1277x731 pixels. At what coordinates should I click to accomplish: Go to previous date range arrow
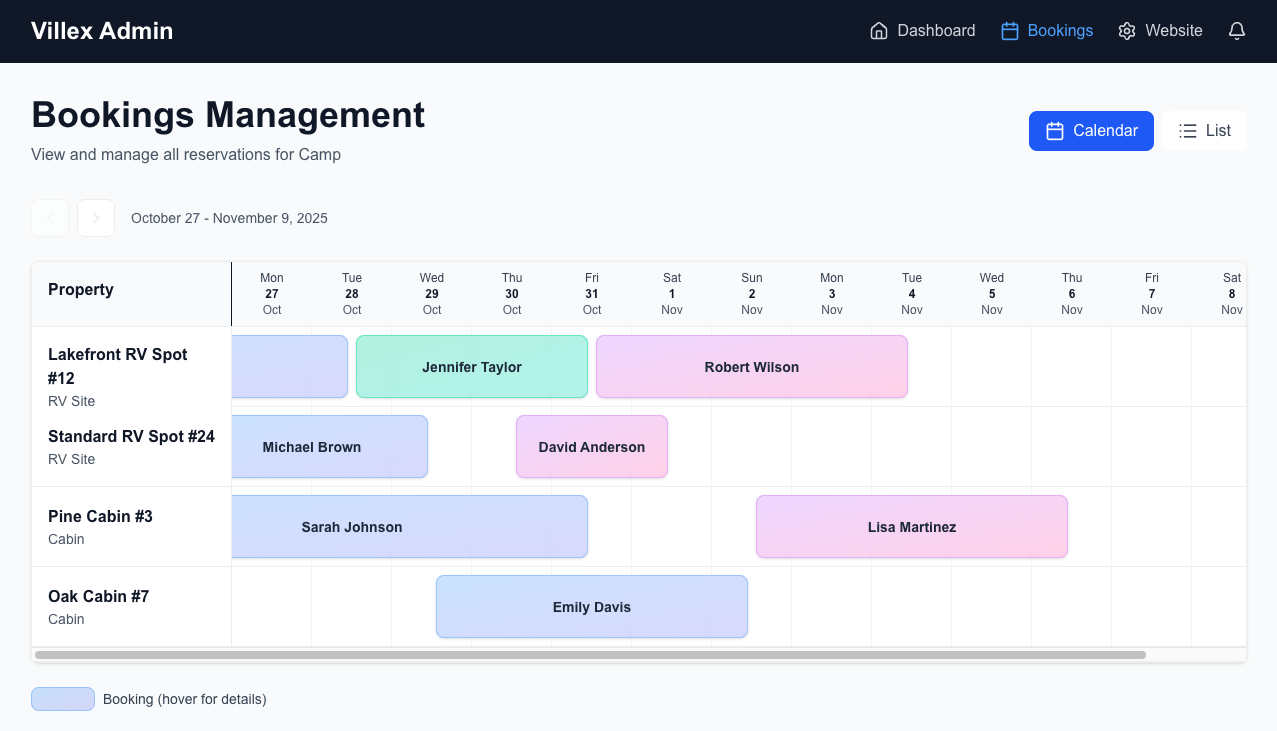click(50, 218)
